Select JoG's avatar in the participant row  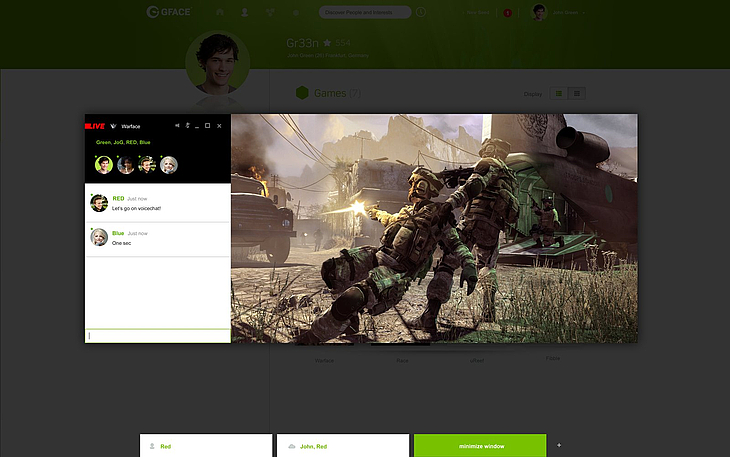click(126, 165)
